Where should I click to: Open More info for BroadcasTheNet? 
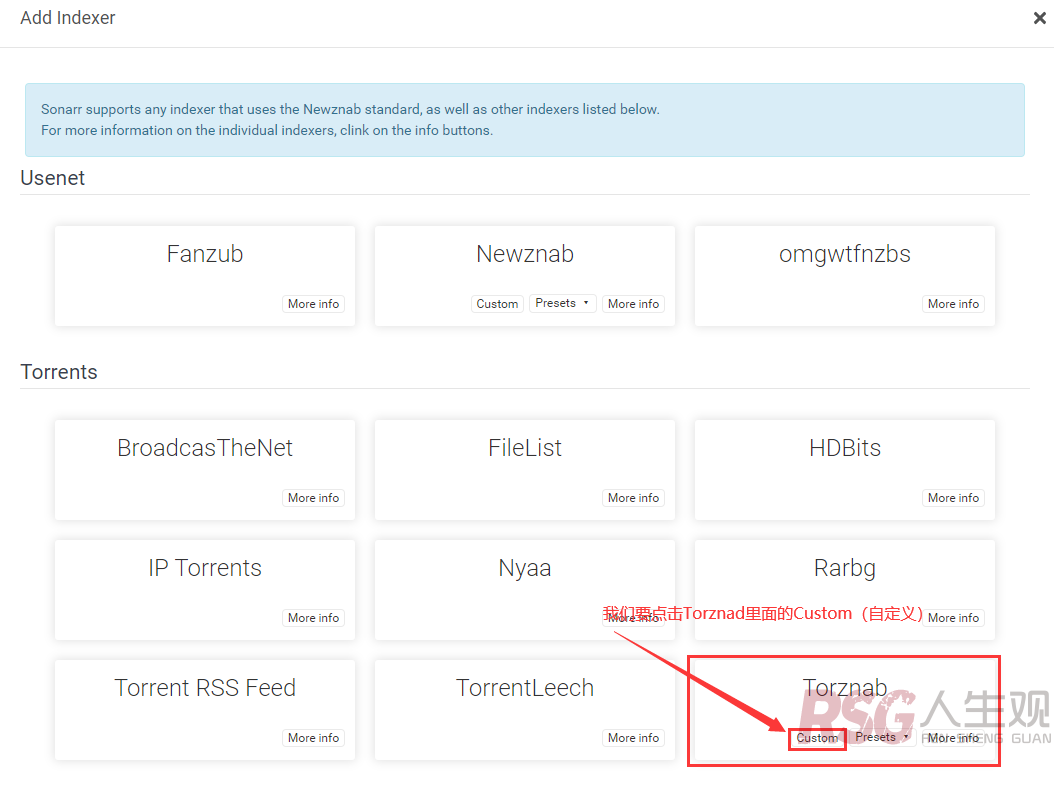pos(313,498)
